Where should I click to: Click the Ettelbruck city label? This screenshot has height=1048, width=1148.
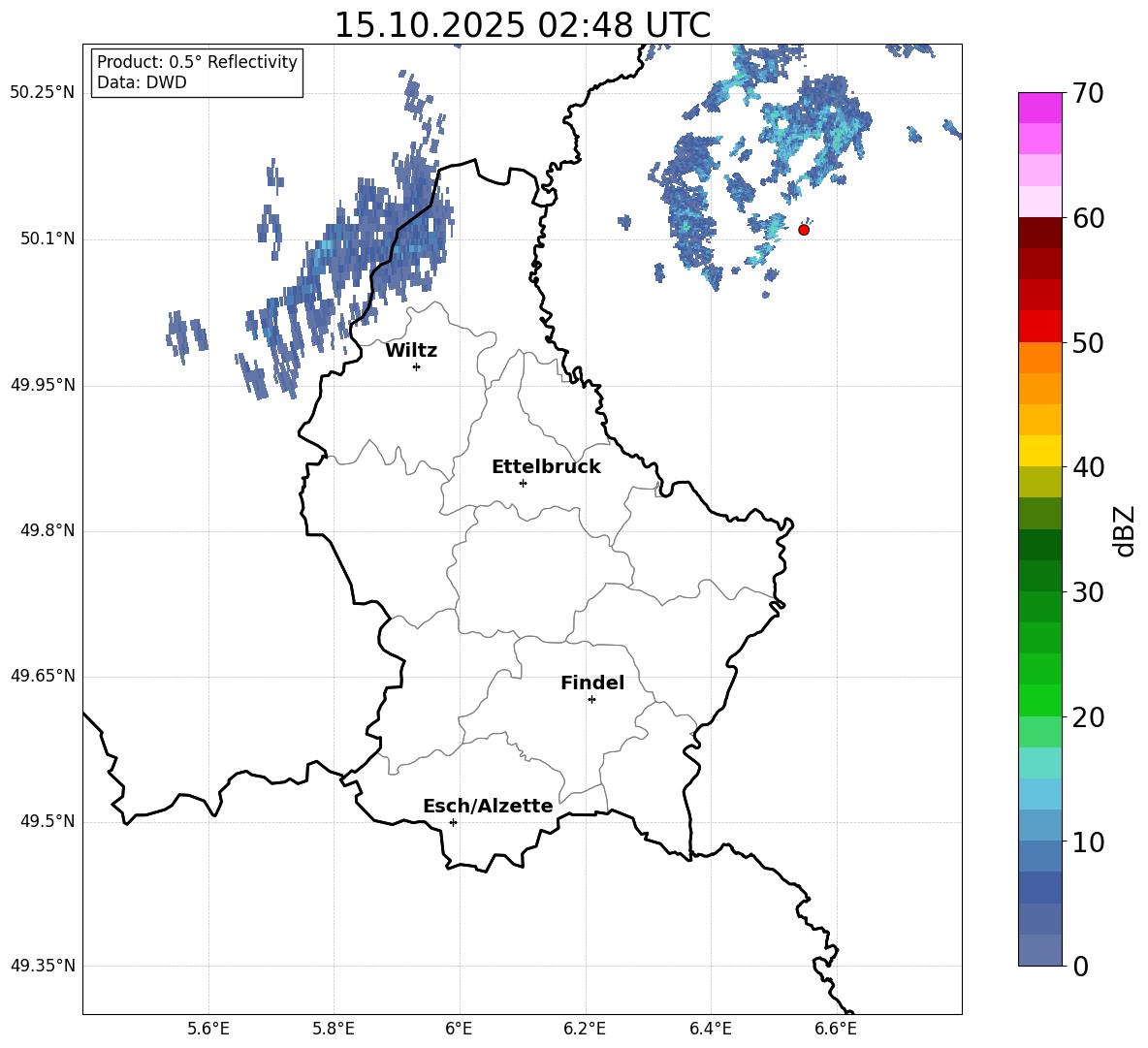(x=546, y=467)
